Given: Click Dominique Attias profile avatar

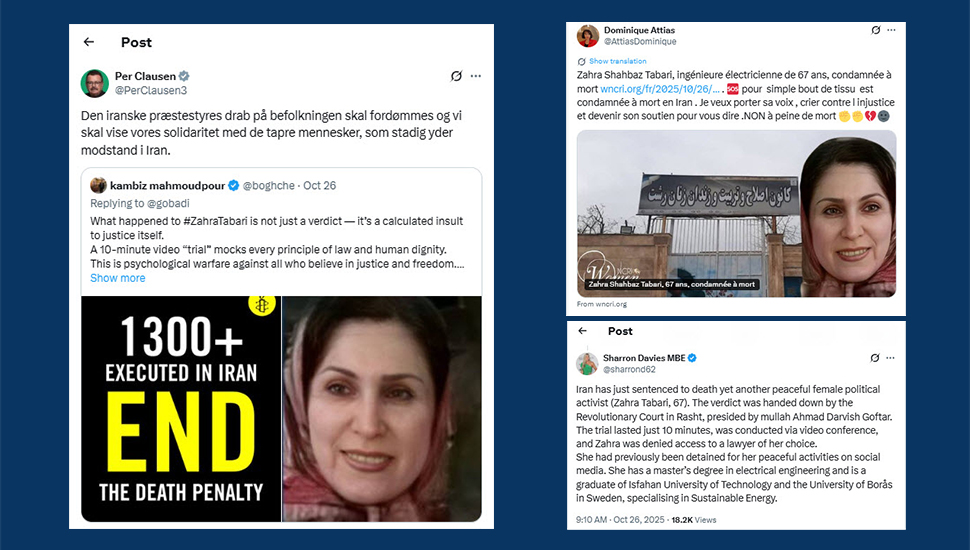Looking at the screenshot, I should click(x=588, y=36).
